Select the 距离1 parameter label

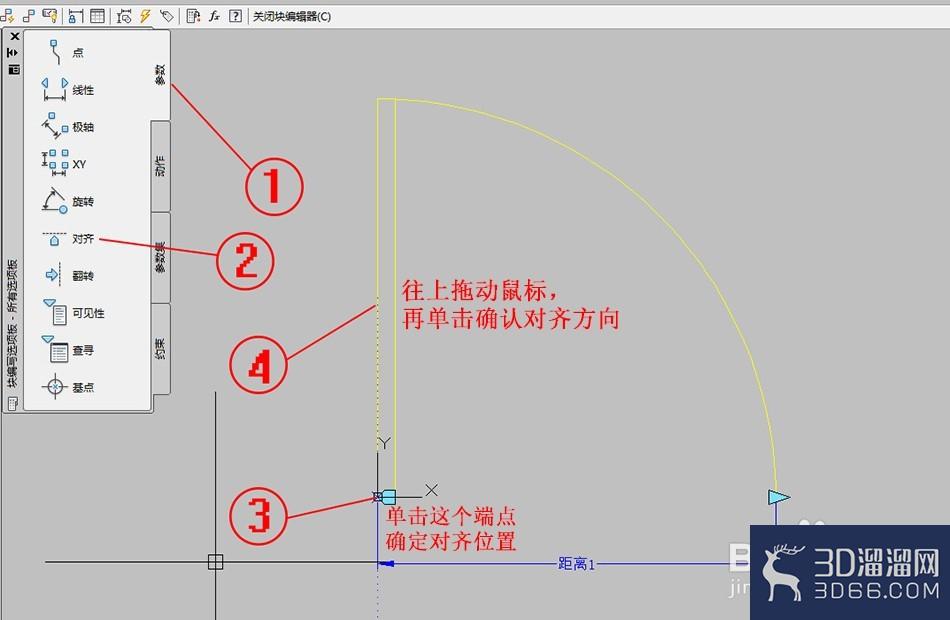pos(576,564)
